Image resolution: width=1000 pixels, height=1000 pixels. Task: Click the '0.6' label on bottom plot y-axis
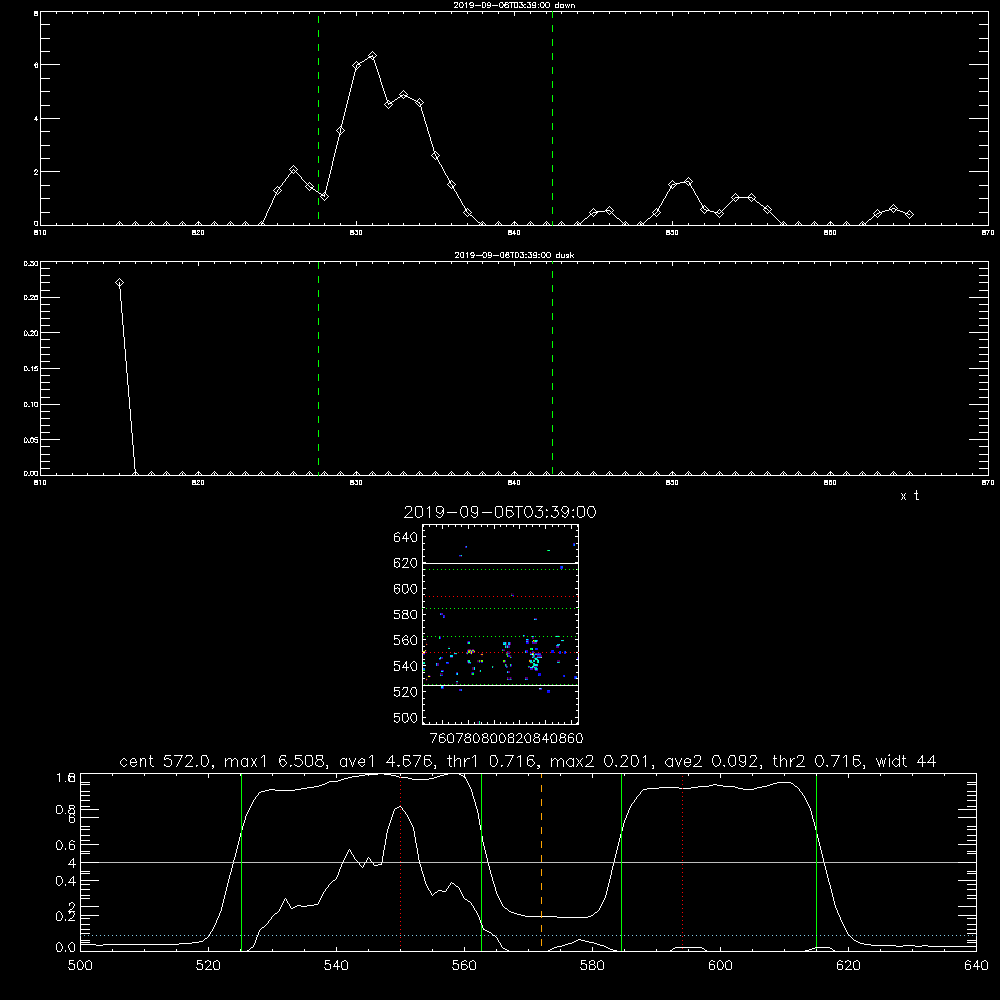pyautogui.click(x=66, y=845)
